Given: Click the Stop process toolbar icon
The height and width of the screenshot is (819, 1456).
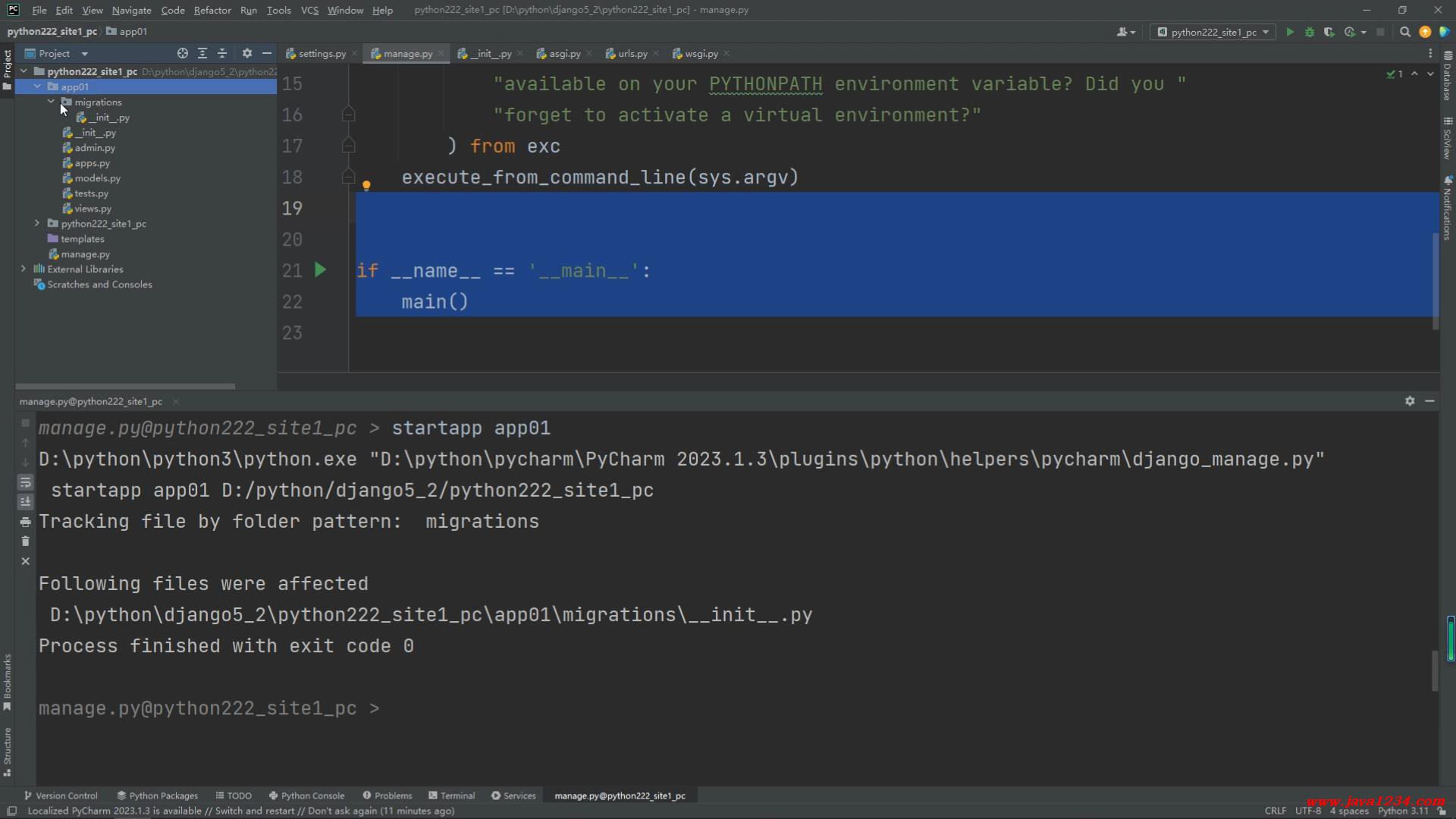Looking at the screenshot, I should pyautogui.click(x=1380, y=32).
